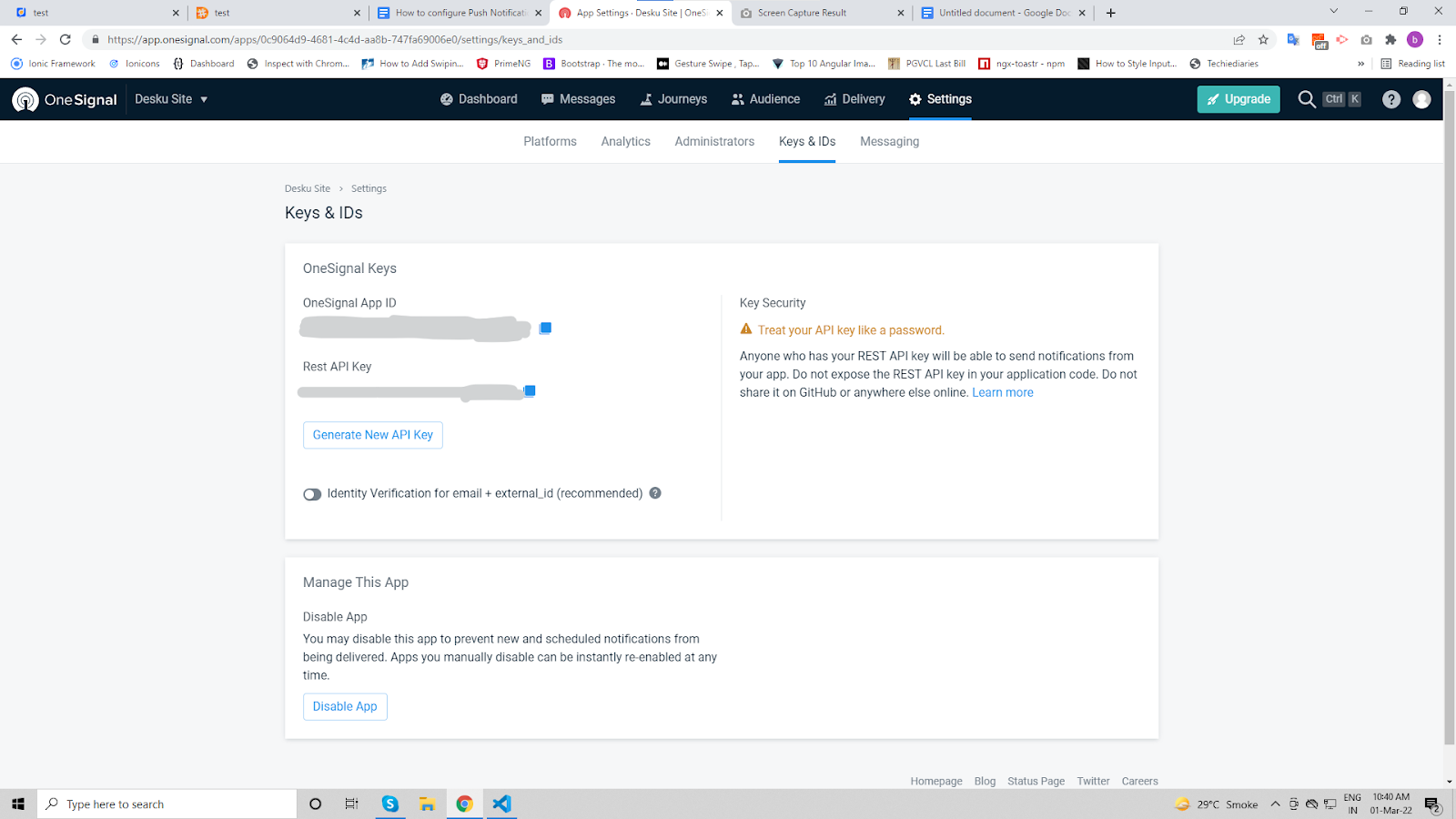This screenshot has width=1456, height=819.
Task: Open the Audience menu item
Action: pos(765,99)
